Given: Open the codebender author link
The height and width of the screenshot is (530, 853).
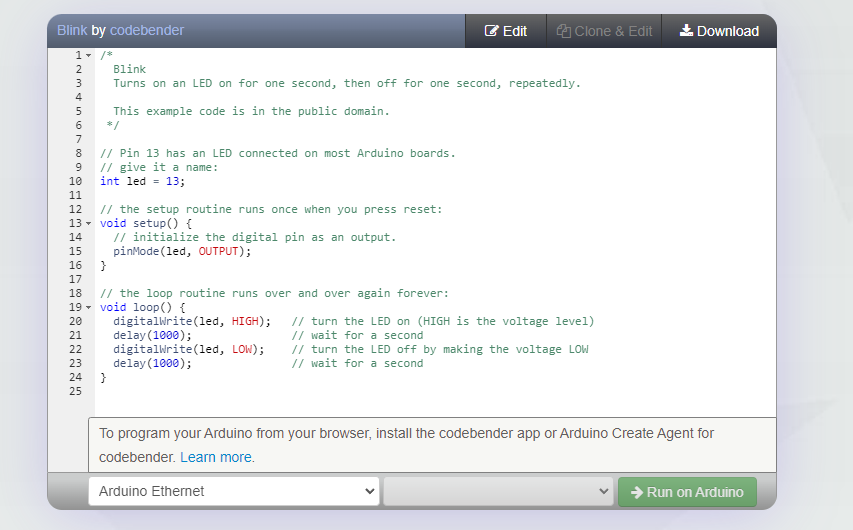Looking at the screenshot, I should [x=147, y=30].
